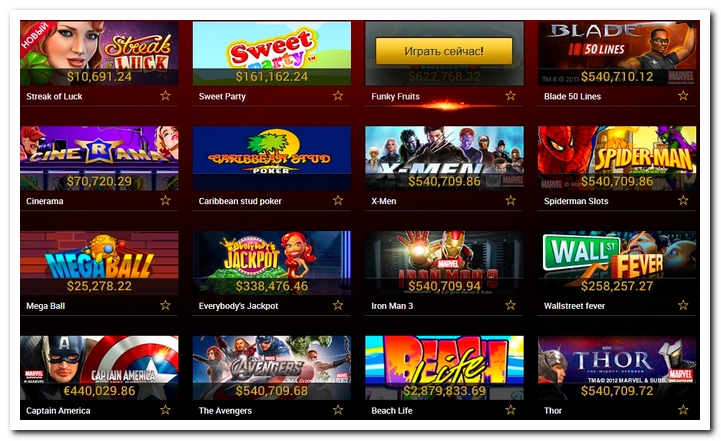Star the Spiderman Slots game
Viewport: 721px width, 441px height.
pyautogui.click(x=683, y=200)
